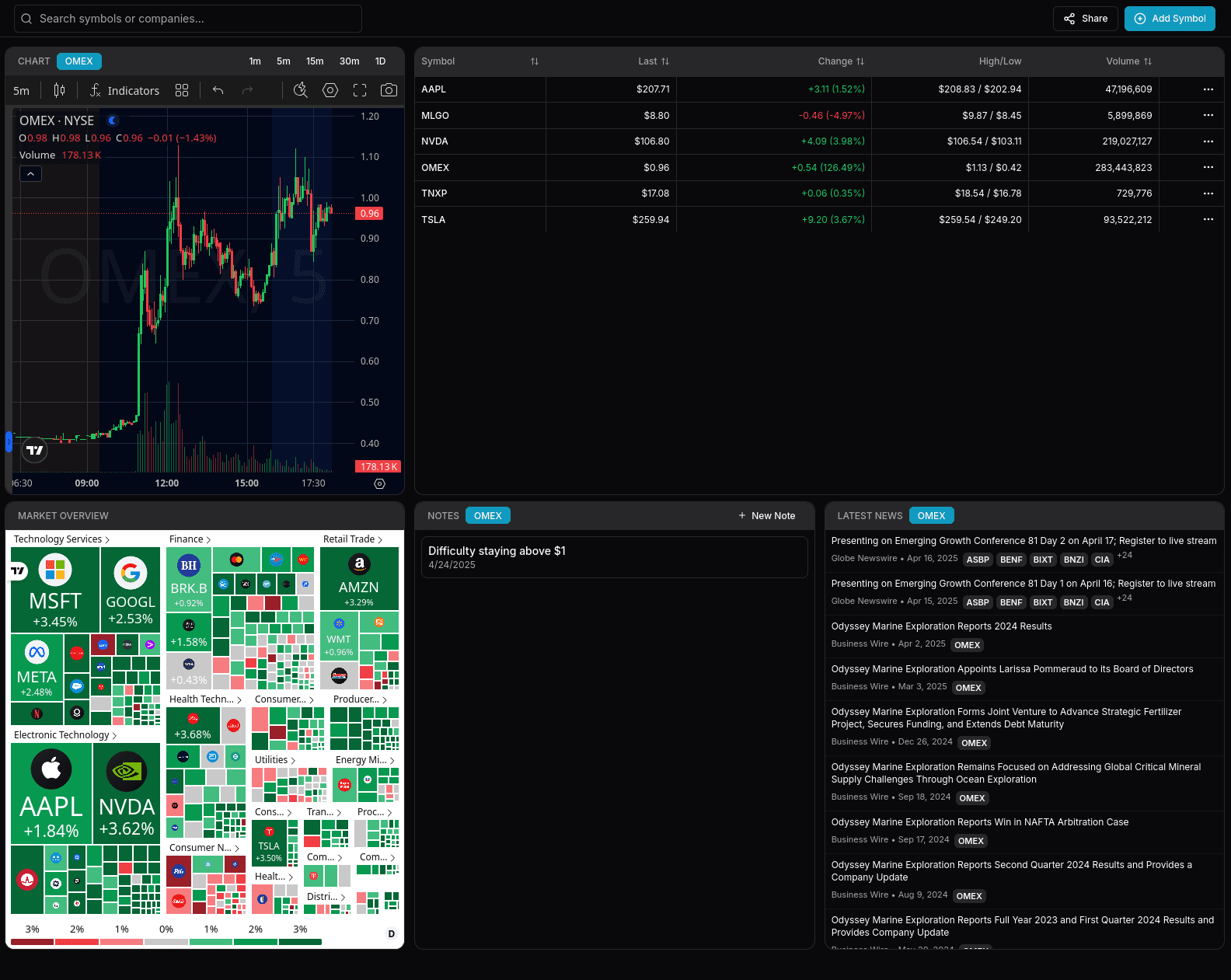The image size is (1231, 980).
Task: Open the more options menu for NVDA row
Action: click(x=1208, y=141)
